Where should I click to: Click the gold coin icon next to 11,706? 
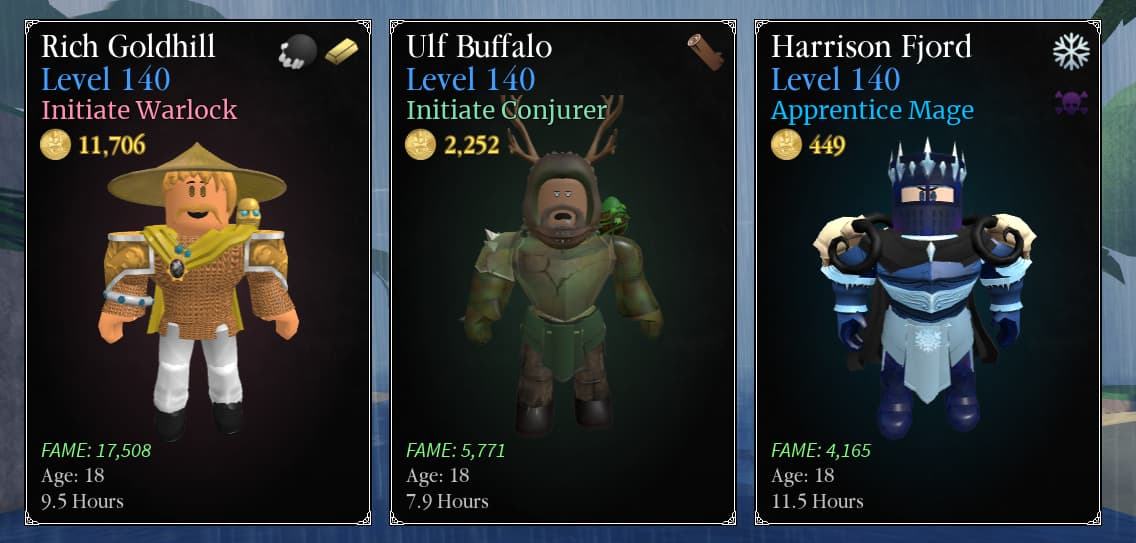[x=56, y=144]
